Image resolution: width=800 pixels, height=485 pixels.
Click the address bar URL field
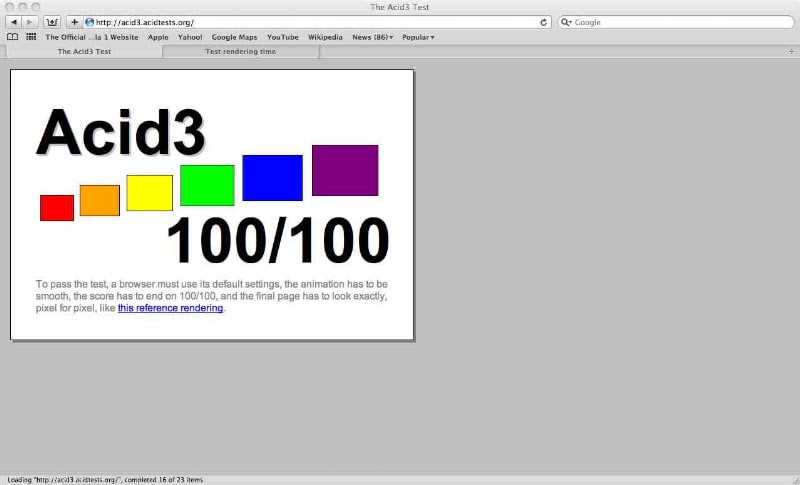[x=316, y=22]
